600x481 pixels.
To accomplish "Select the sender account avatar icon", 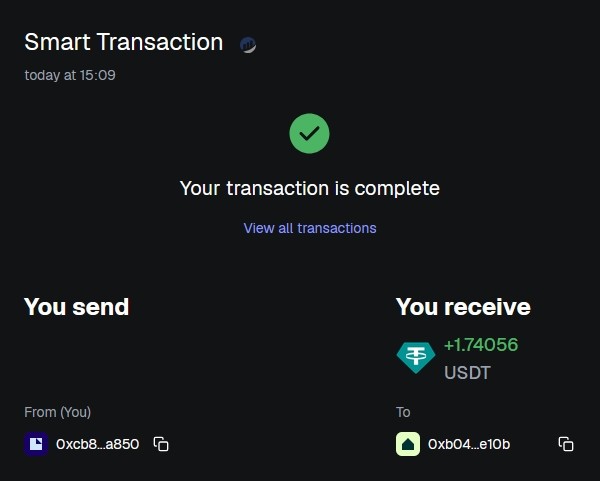I will point(36,444).
